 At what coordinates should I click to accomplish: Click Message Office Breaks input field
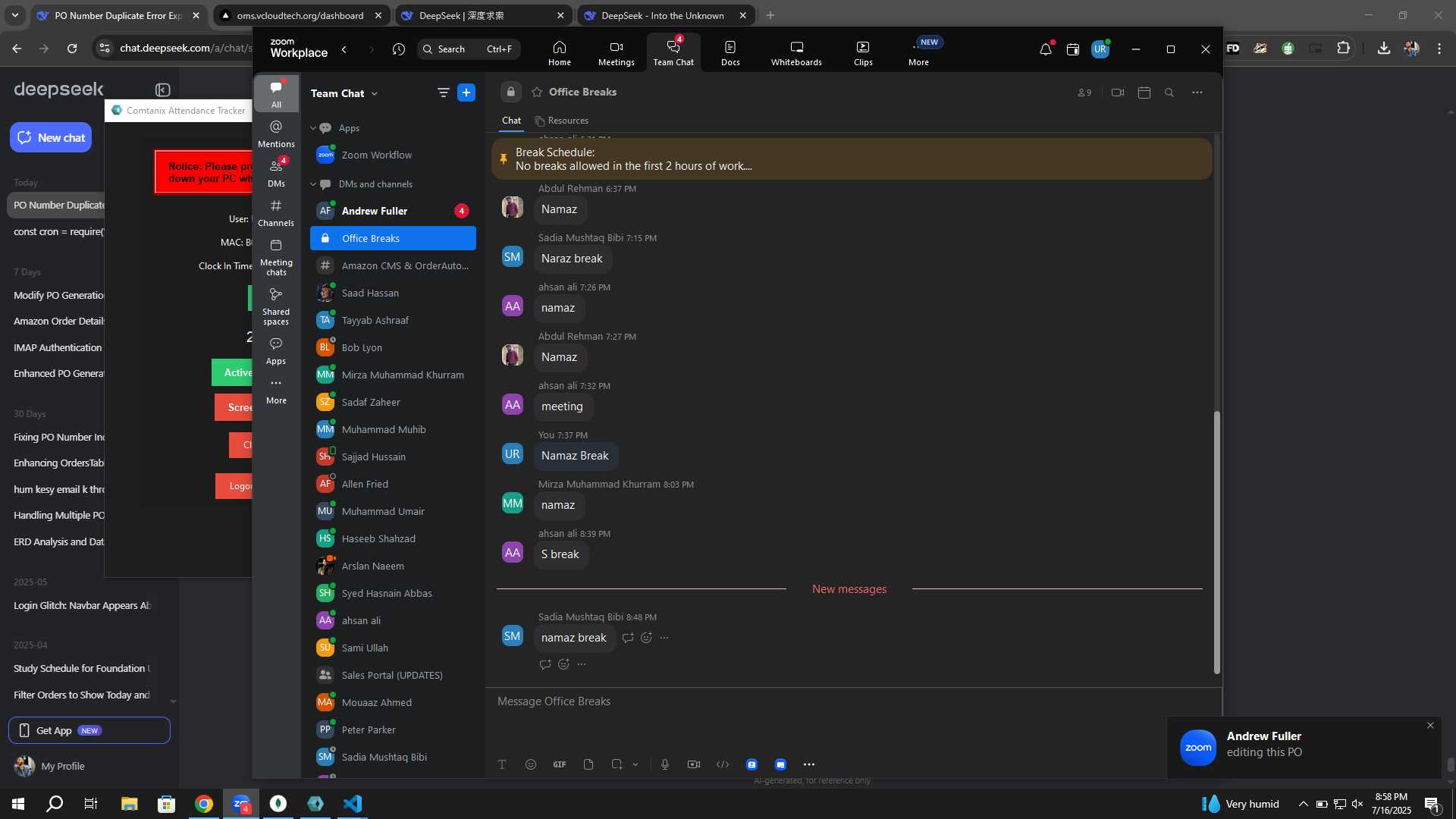click(x=852, y=701)
